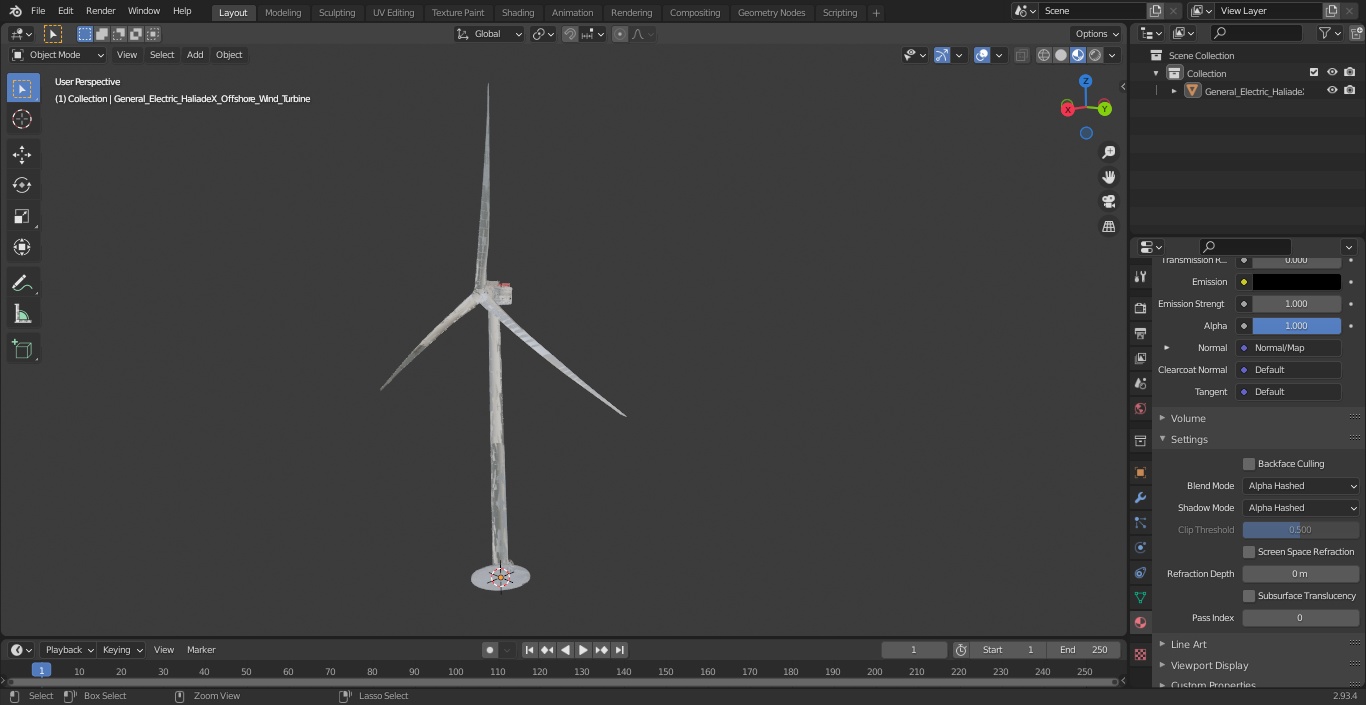Click the zoom magnifier viewport gizmo

pyautogui.click(x=1108, y=152)
